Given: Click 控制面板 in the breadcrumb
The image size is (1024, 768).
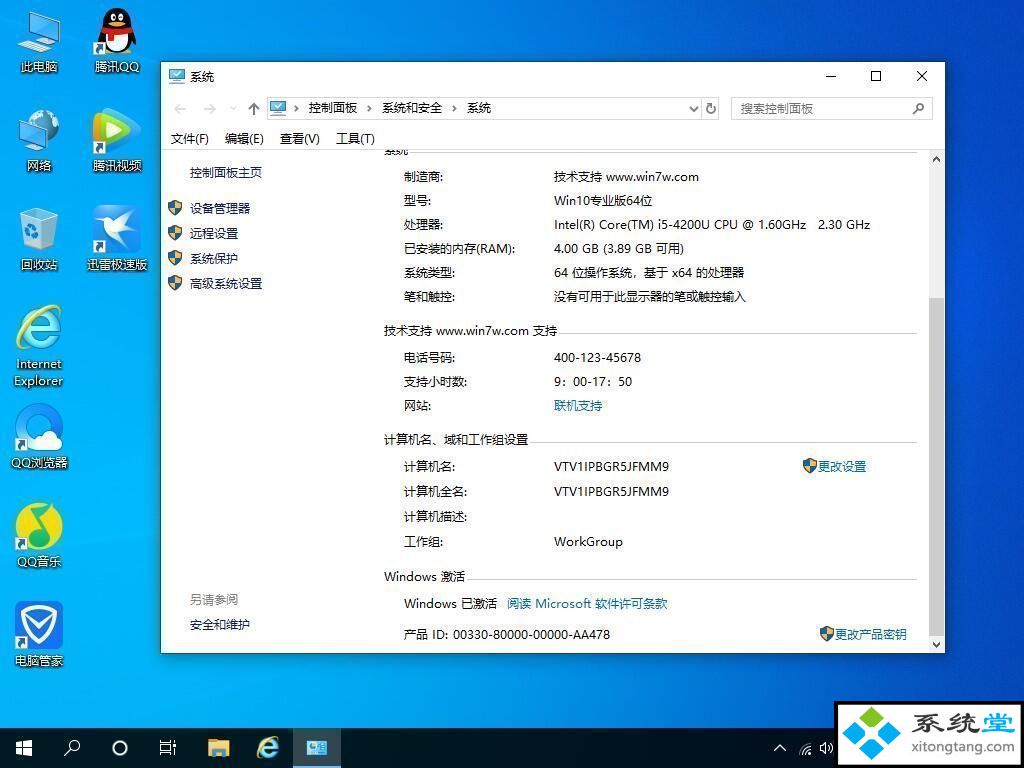Looking at the screenshot, I should click(333, 108).
